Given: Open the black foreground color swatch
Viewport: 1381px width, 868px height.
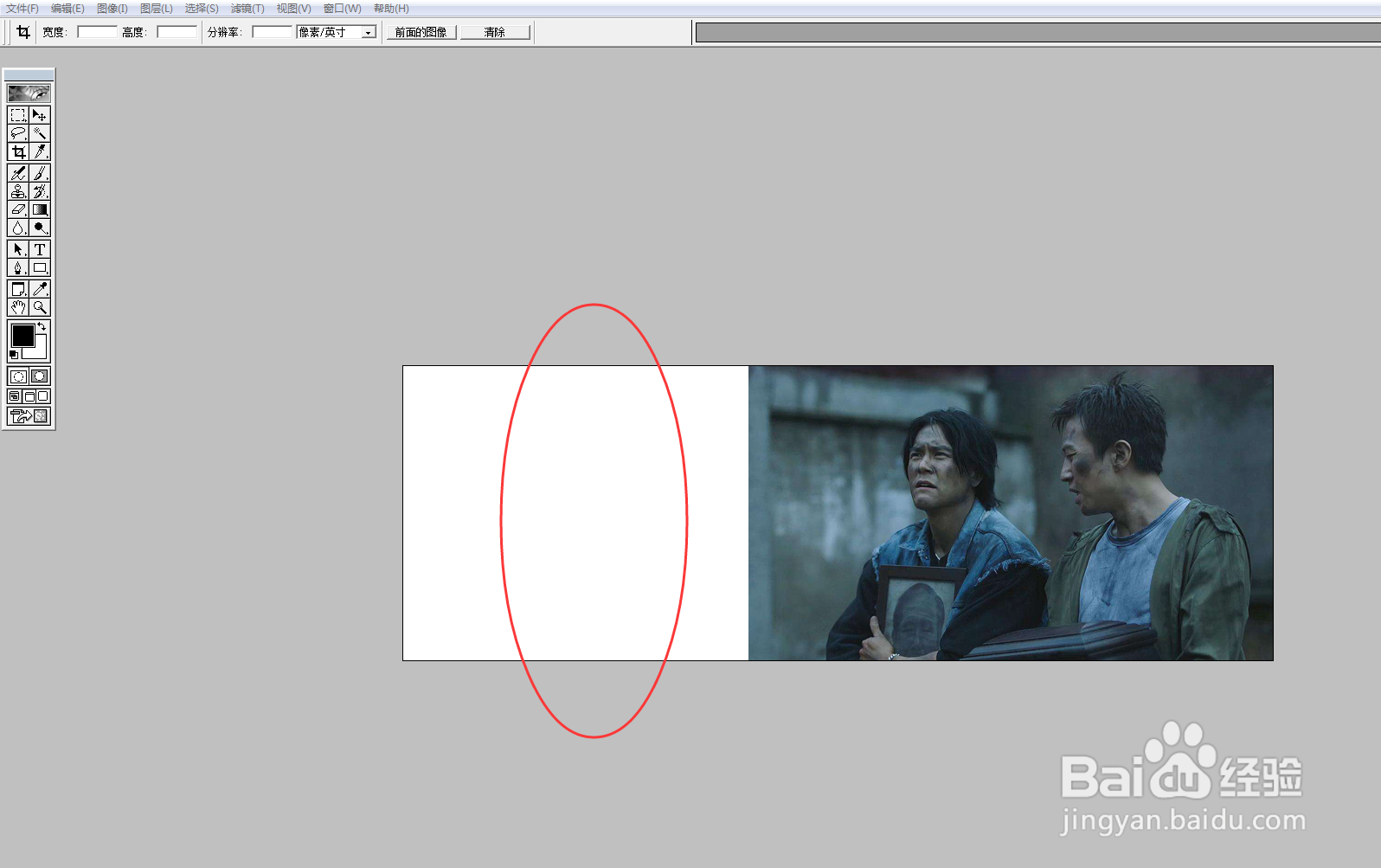Looking at the screenshot, I should pos(22,335).
